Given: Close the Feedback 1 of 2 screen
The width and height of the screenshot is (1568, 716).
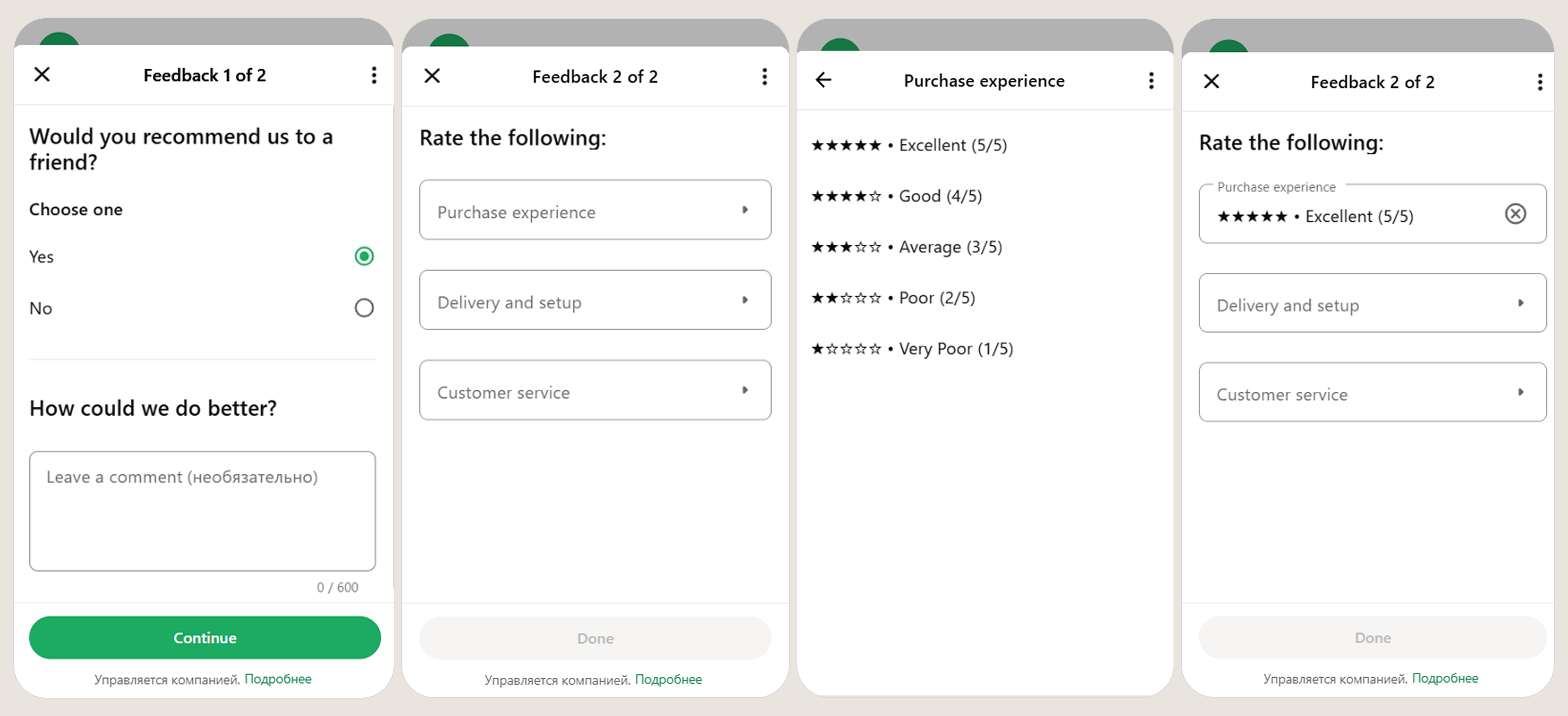Looking at the screenshot, I should point(42,75).
